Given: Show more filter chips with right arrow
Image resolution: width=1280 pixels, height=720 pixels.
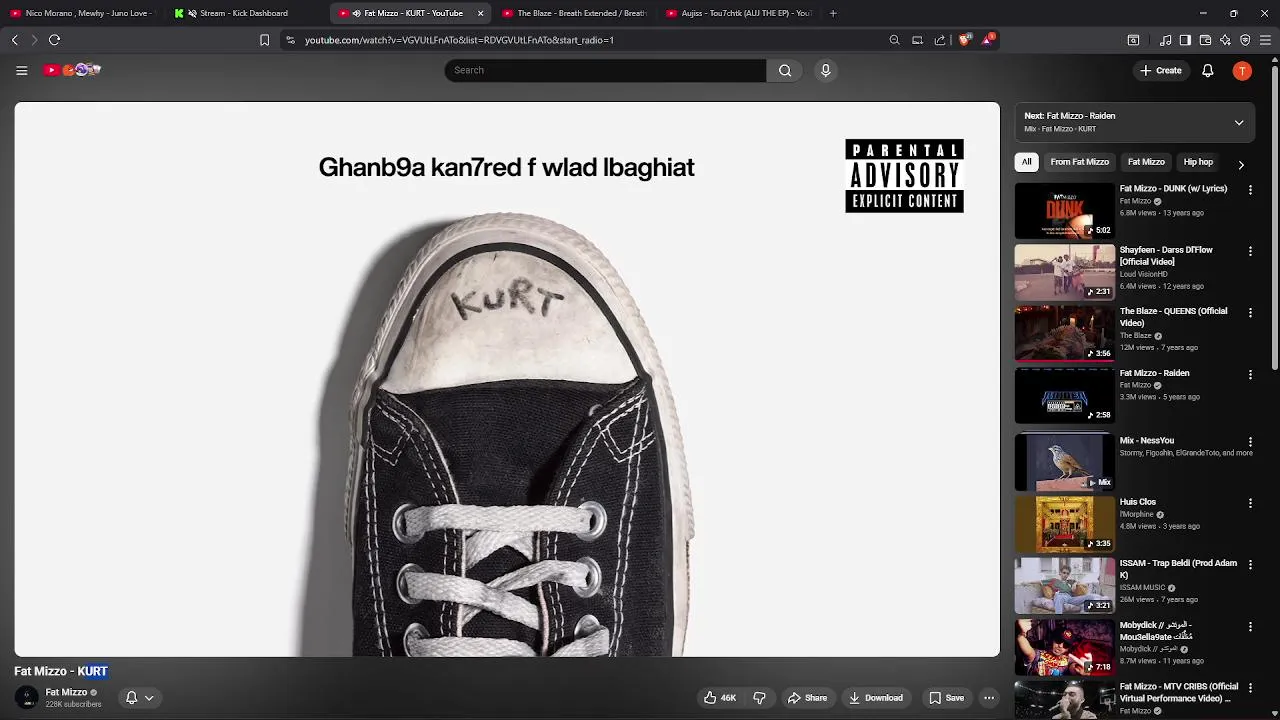Looking at the screenshot, I should 1241,164.
